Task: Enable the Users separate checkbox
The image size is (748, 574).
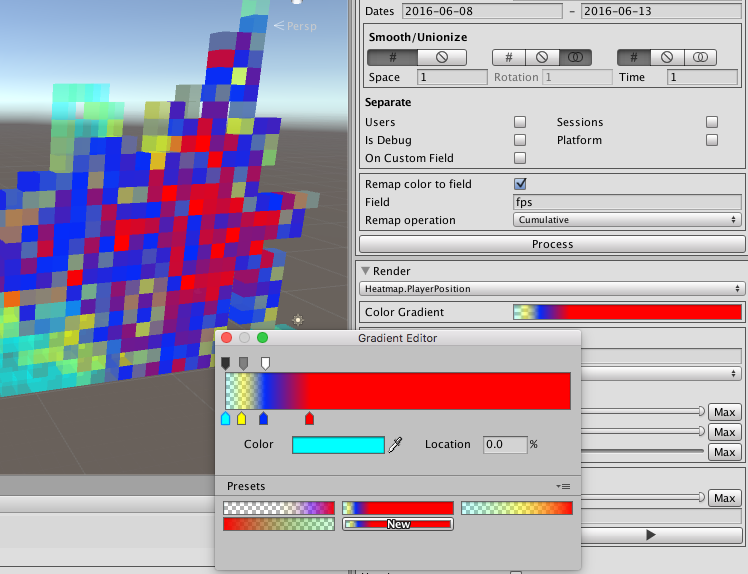Action: pos(520,122)
